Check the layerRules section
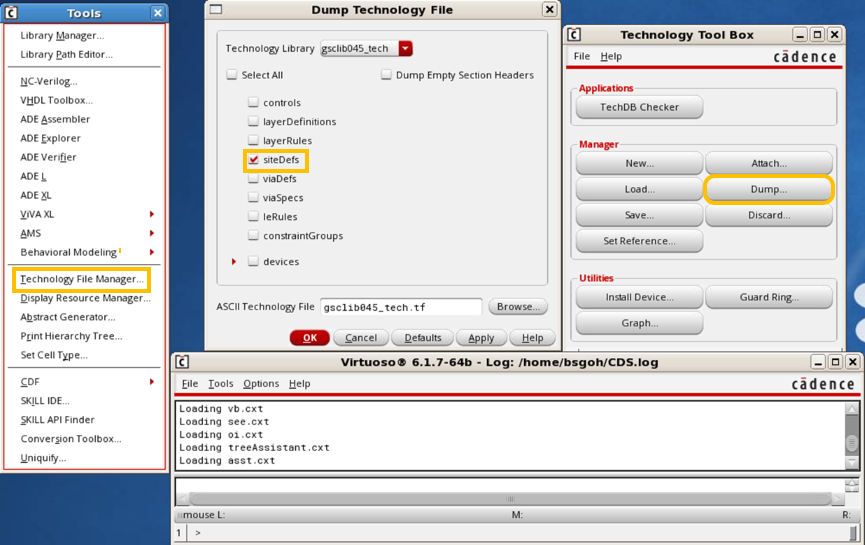 (x=253, y=140)
